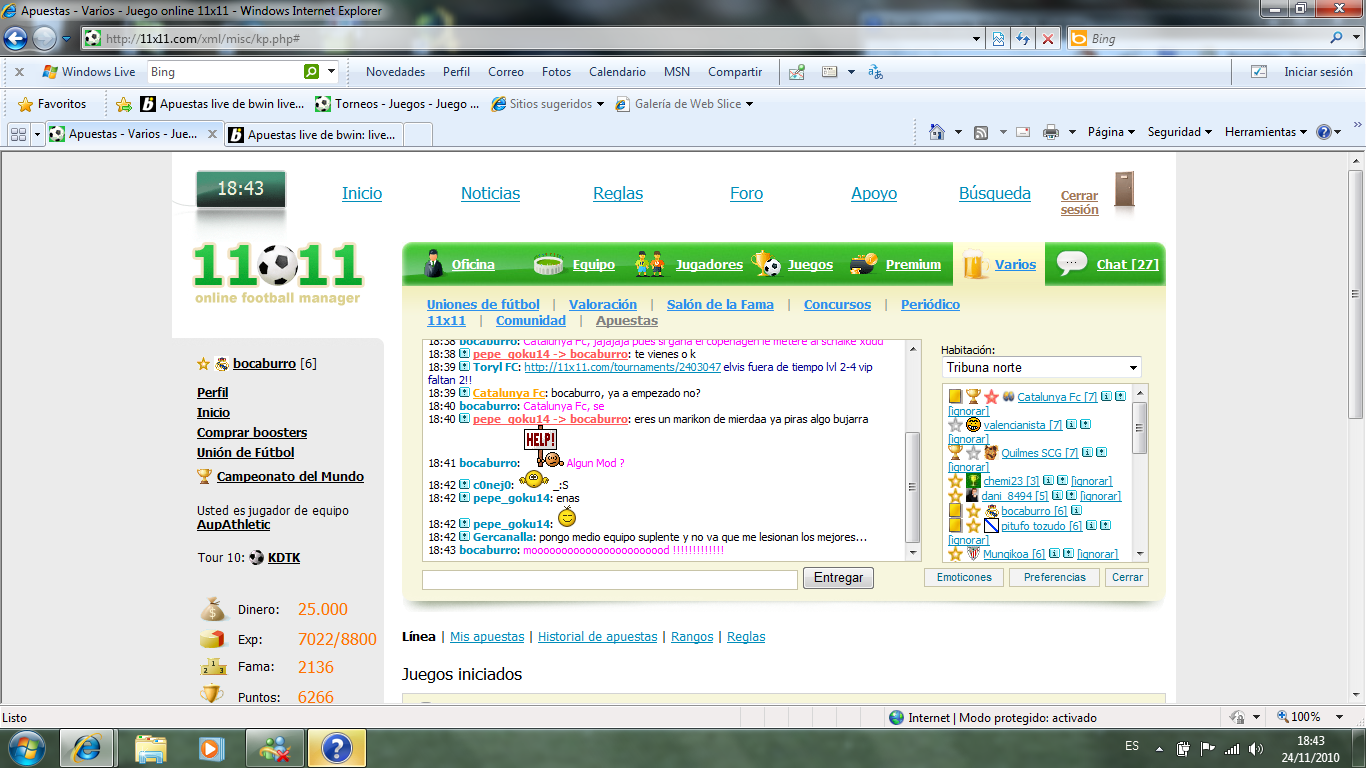Image resolution: width=1366 pixels, height=768 pixels.
Task: Open the Seguridad dropdown menu
Action: (1179, 133)
